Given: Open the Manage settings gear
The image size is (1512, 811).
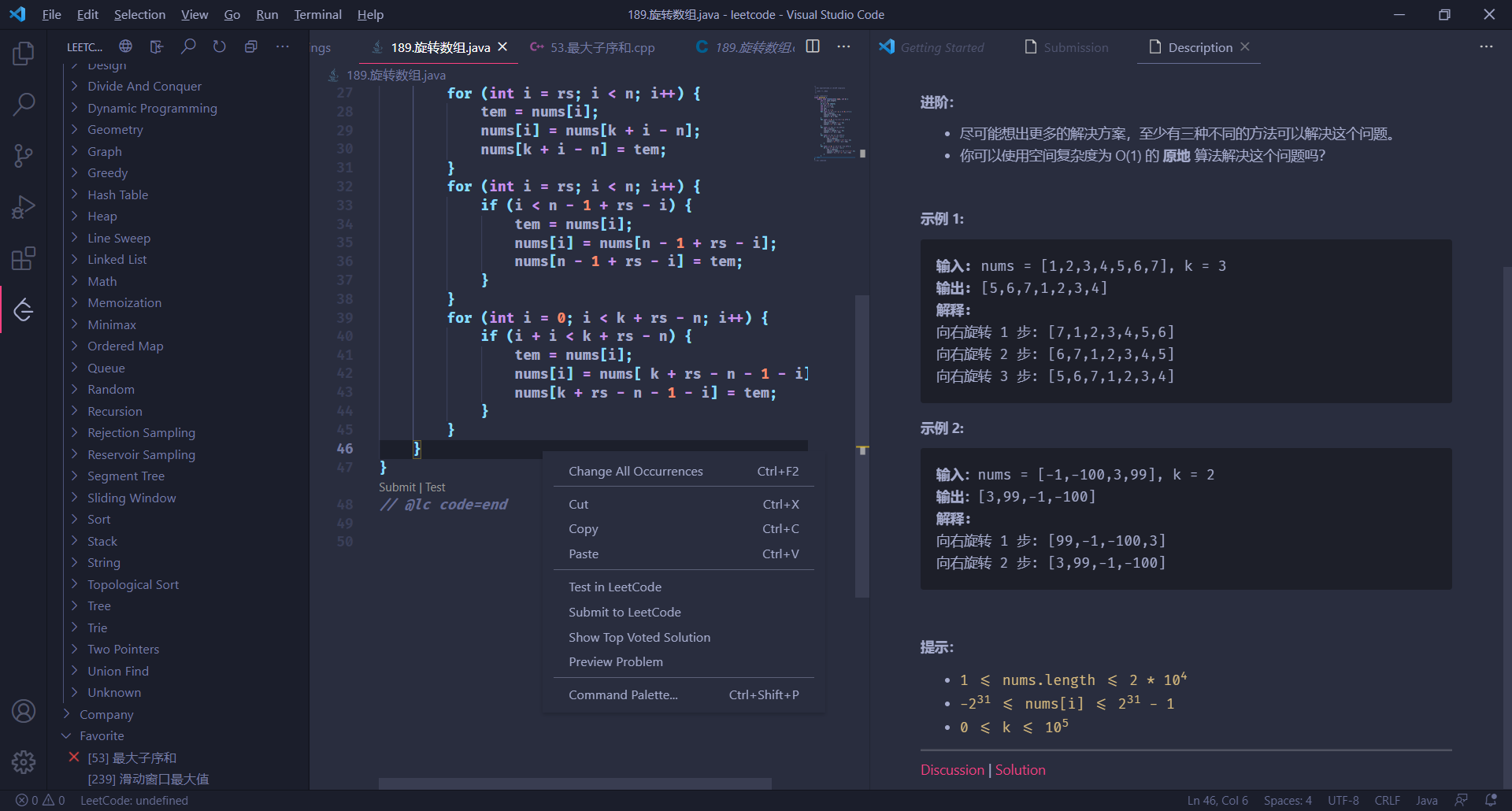Looking at the screenshot, I should pos(24,761).
